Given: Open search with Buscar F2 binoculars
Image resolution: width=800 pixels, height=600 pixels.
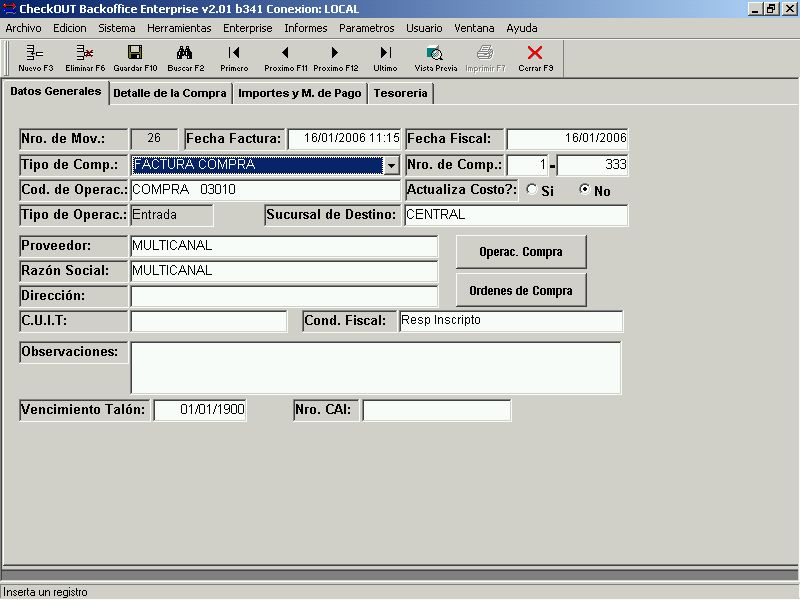Looking at the screenshot, I should point(185,58).
